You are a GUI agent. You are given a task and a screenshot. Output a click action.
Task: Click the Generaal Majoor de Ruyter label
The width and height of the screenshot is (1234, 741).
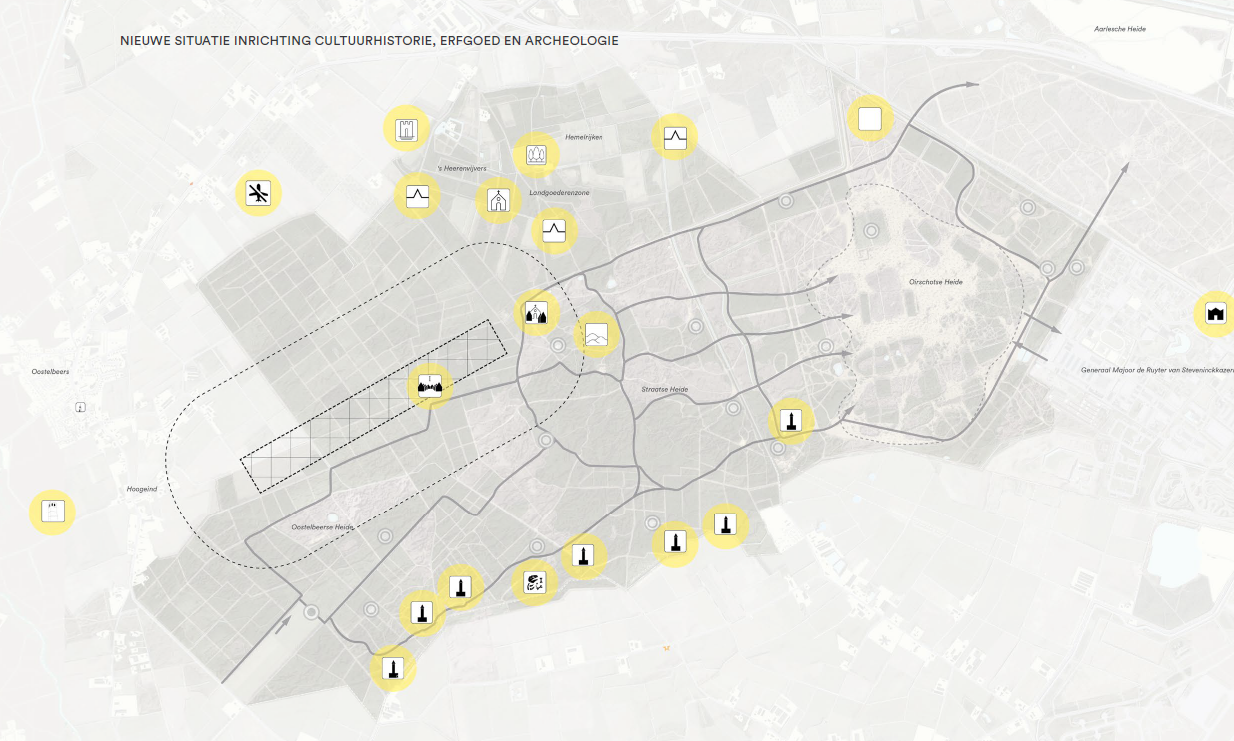[x=1157, y=370]
